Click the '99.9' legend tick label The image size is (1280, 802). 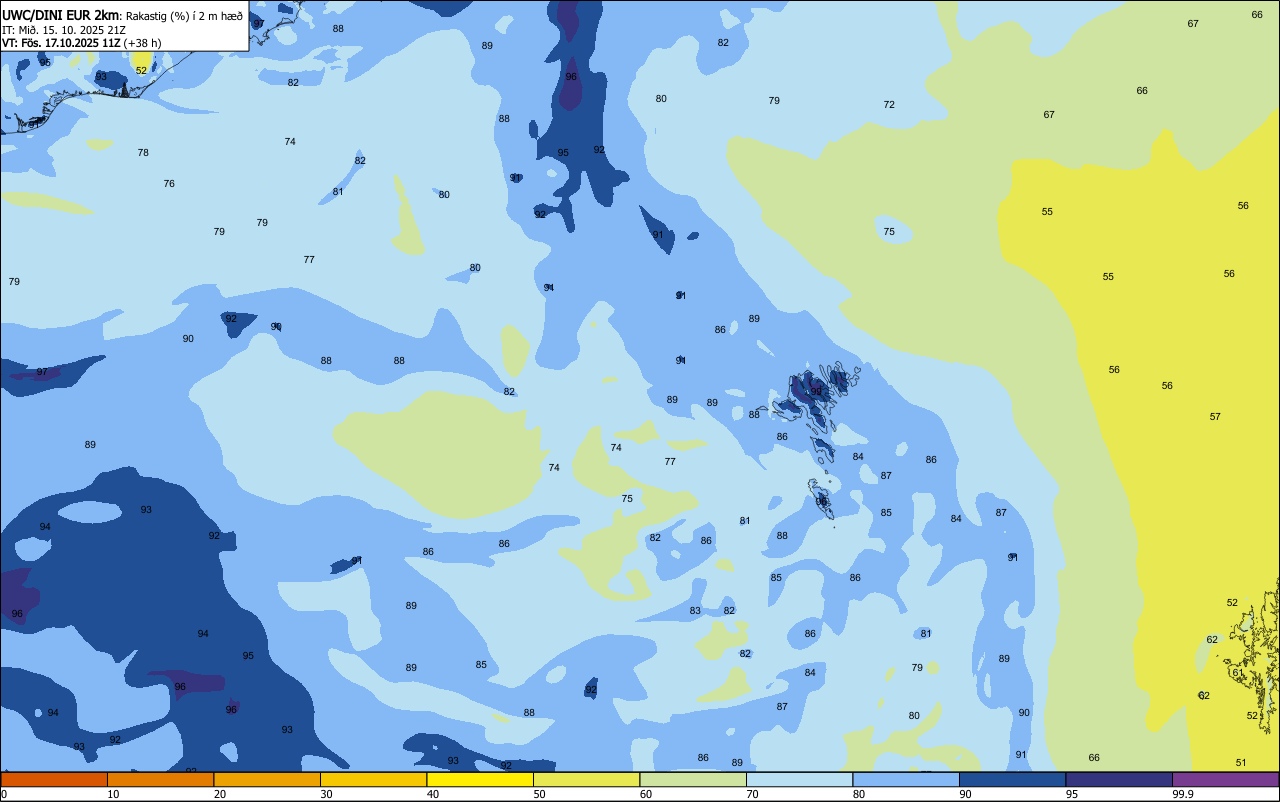coord(1183,794)
